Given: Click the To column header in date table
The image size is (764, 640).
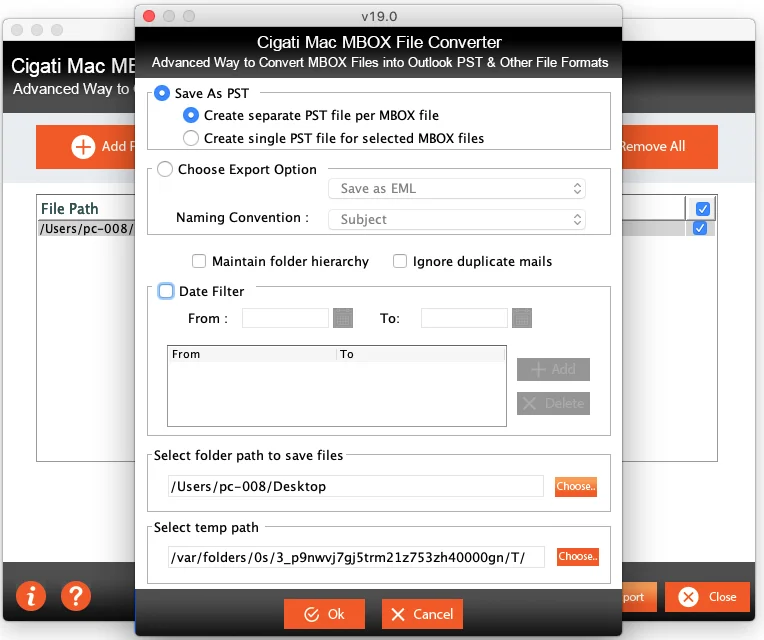Looking at the screenshot, I should pyautogui.click(x=421, y=354).
